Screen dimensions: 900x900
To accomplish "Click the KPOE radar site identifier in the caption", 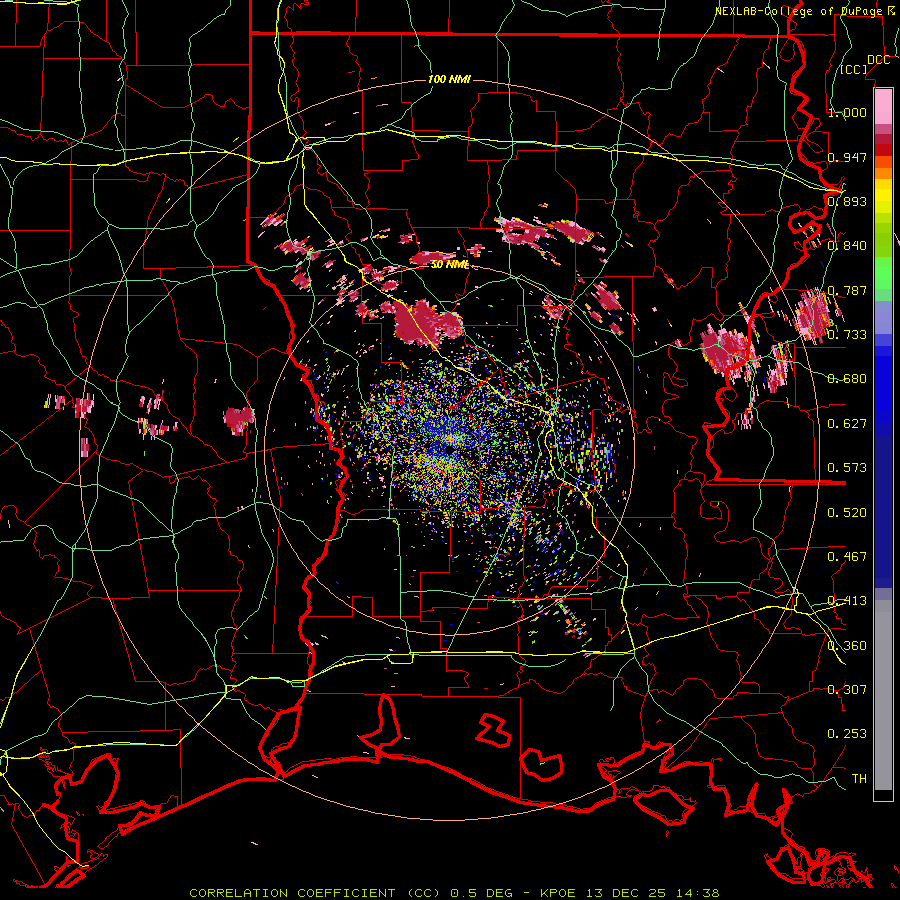I will [x=559, y=893].
